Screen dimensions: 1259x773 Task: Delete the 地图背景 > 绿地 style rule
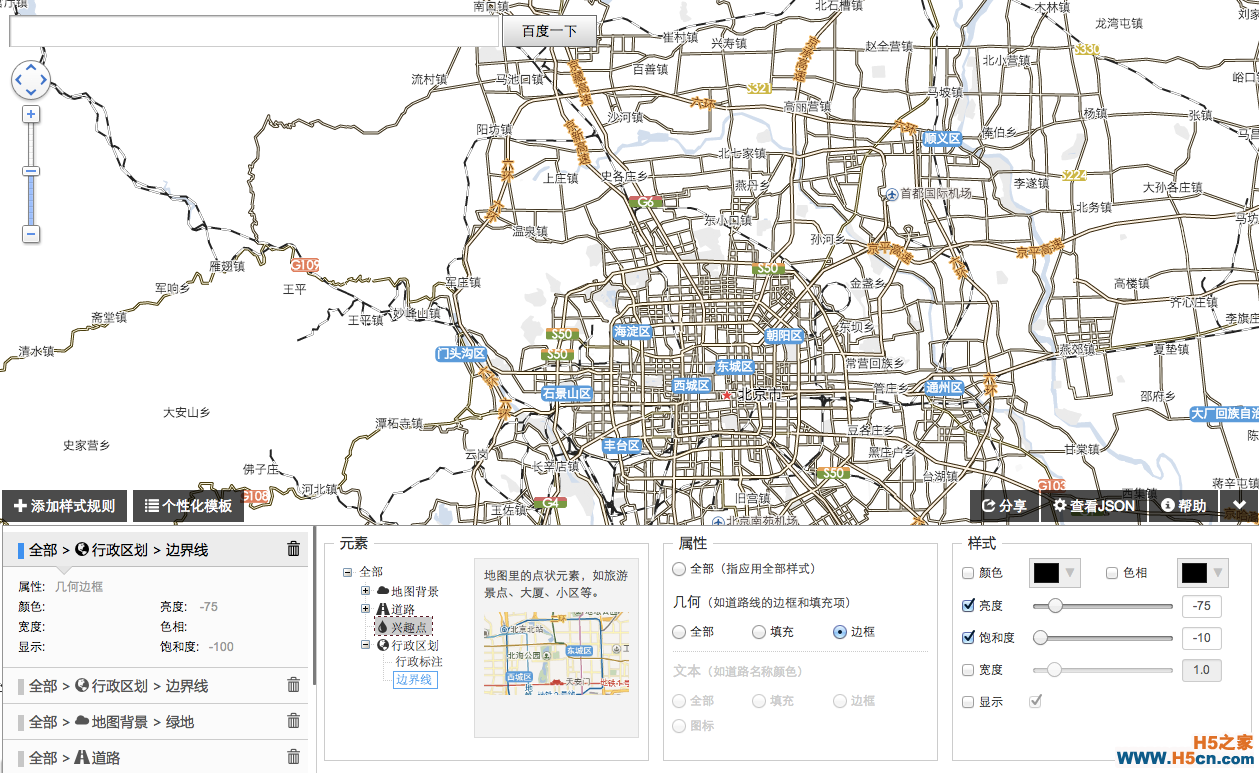[x=293, y=721]
